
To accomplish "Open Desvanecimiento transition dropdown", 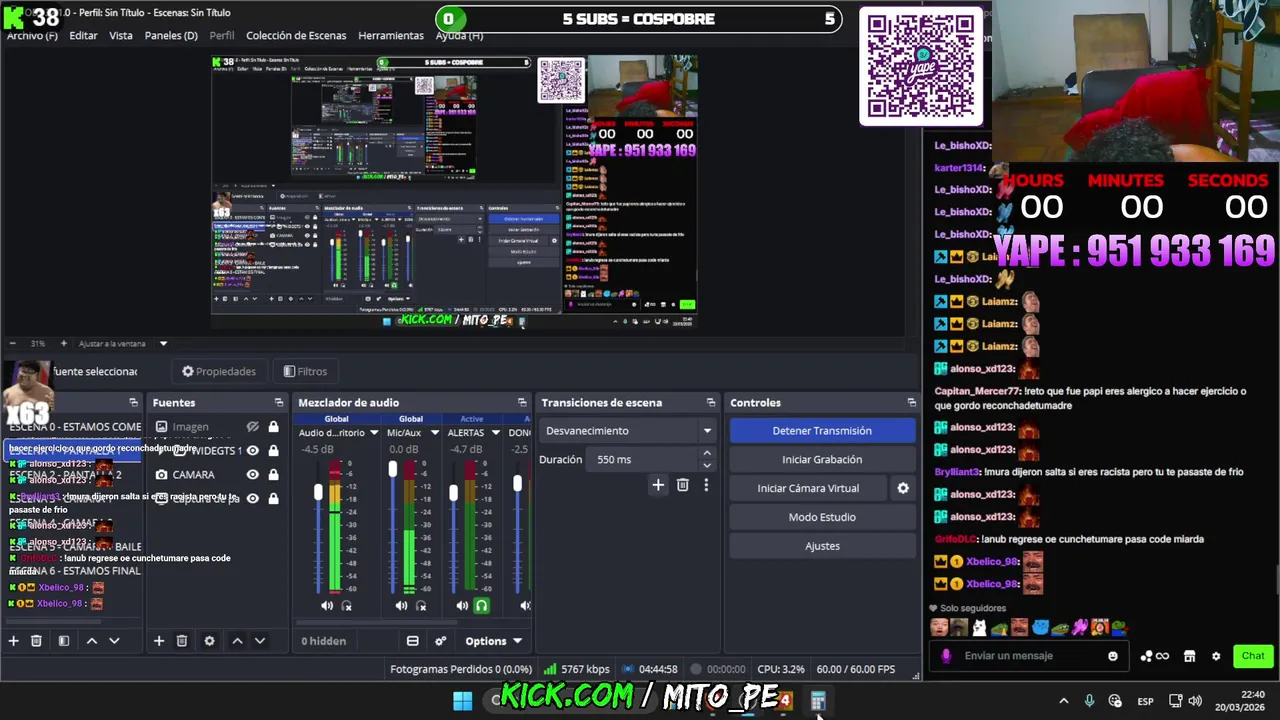I will point(627,431).
